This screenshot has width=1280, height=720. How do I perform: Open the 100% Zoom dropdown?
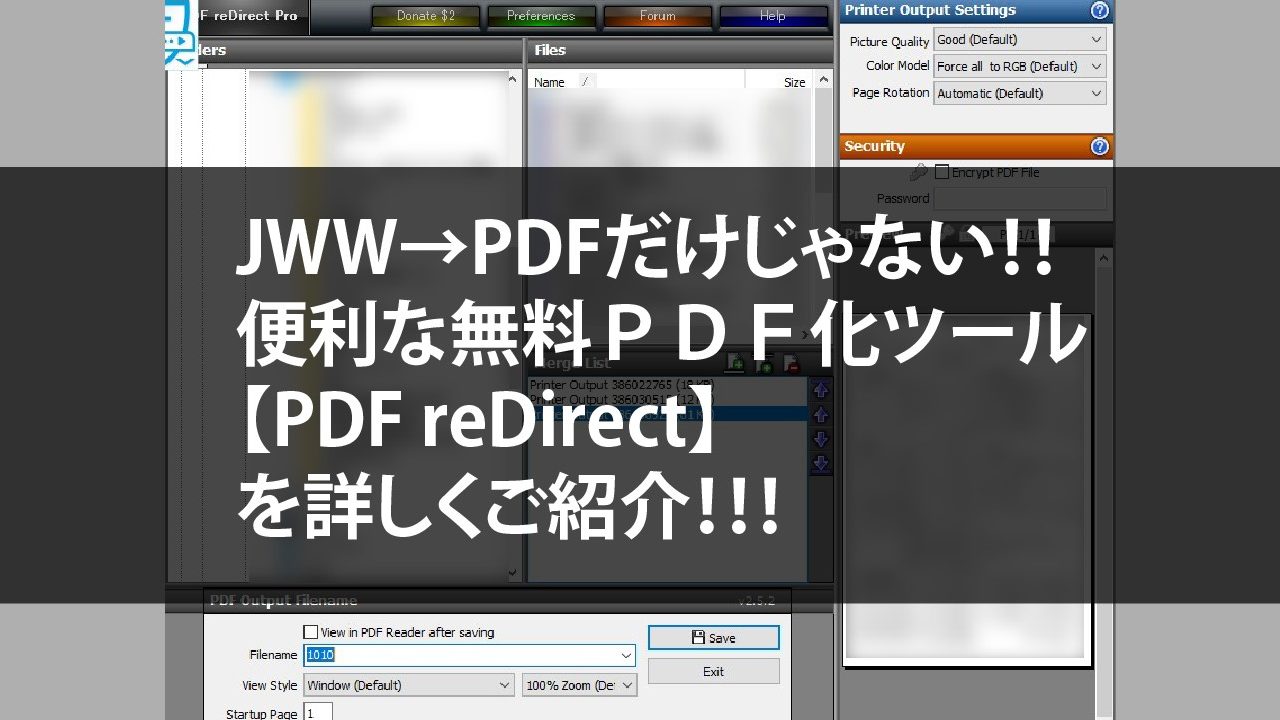[x=580, y=685]
